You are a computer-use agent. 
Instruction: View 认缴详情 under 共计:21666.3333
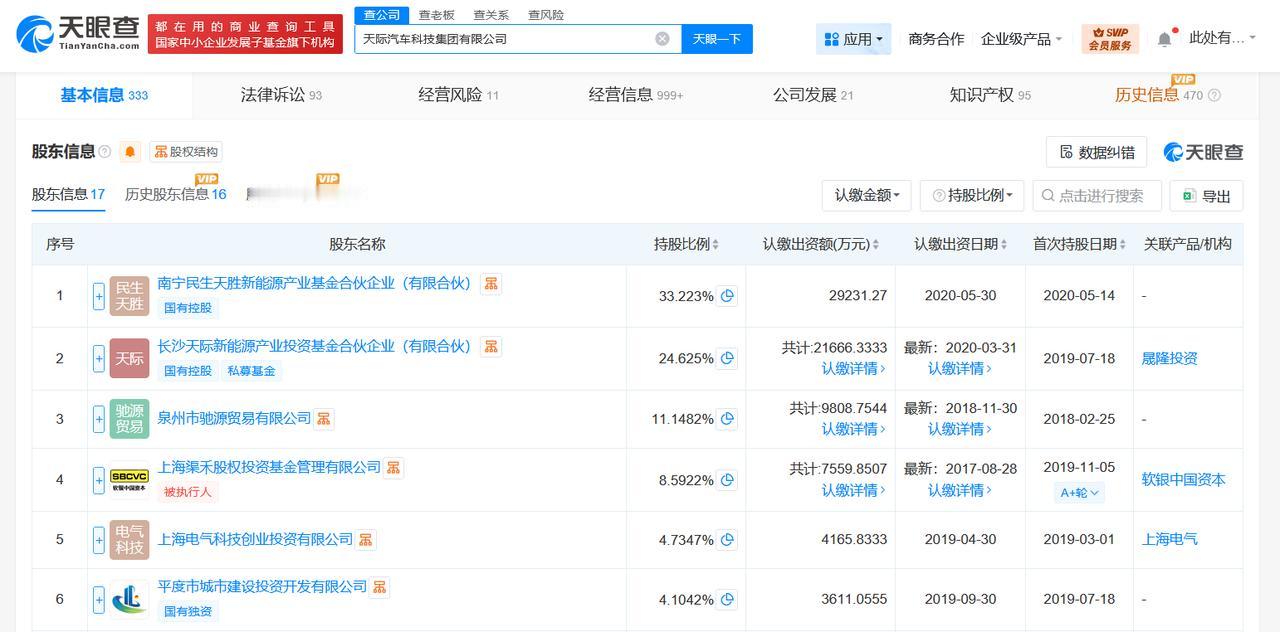854,369
